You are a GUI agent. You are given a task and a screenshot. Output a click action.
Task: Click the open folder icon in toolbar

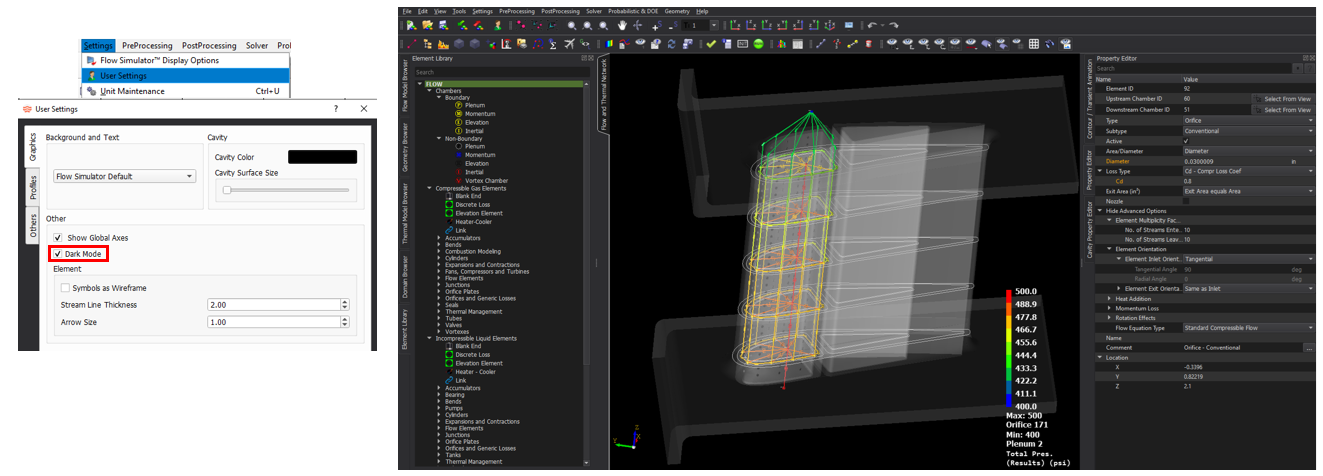(x=427, y=25)
